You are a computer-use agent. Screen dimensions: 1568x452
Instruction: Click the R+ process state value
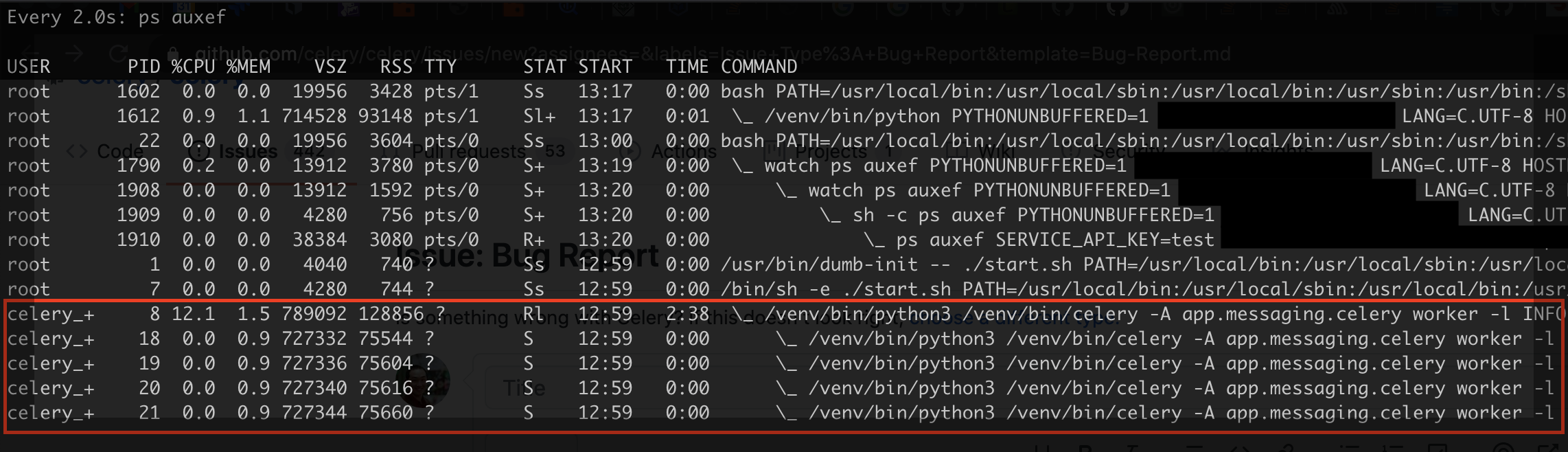coord(533,240)
